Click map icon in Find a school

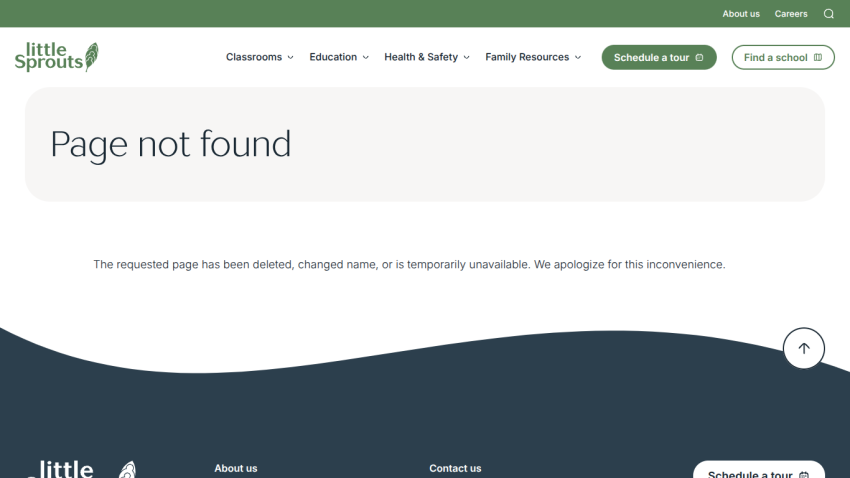pyautogui.click(x=817, y=57)
